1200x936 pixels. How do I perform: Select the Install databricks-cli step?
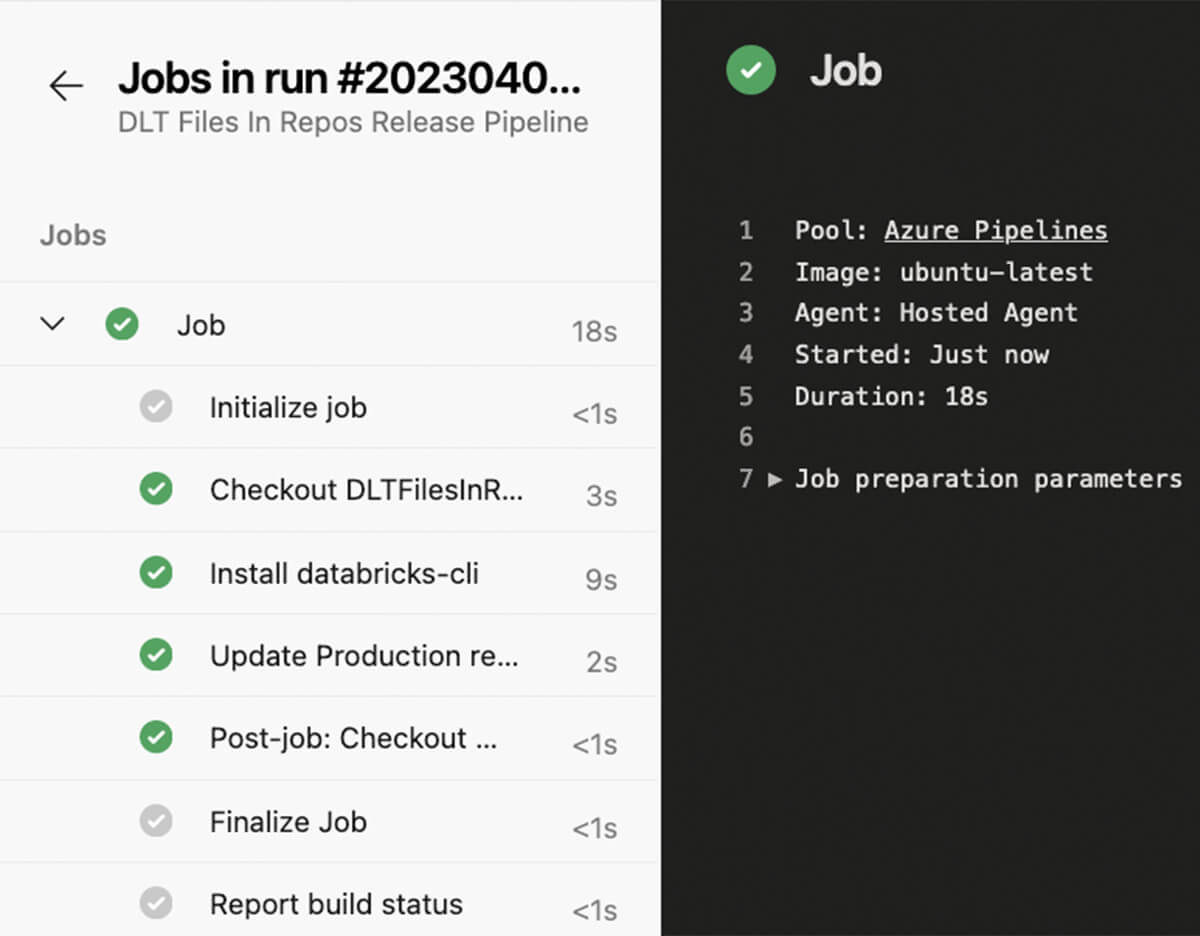[x=344, y=574]
